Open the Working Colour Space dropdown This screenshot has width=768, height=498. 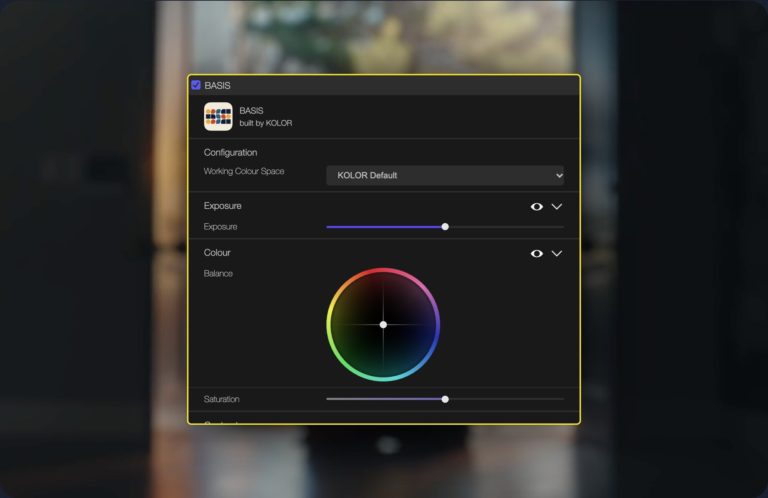(445, 175)
